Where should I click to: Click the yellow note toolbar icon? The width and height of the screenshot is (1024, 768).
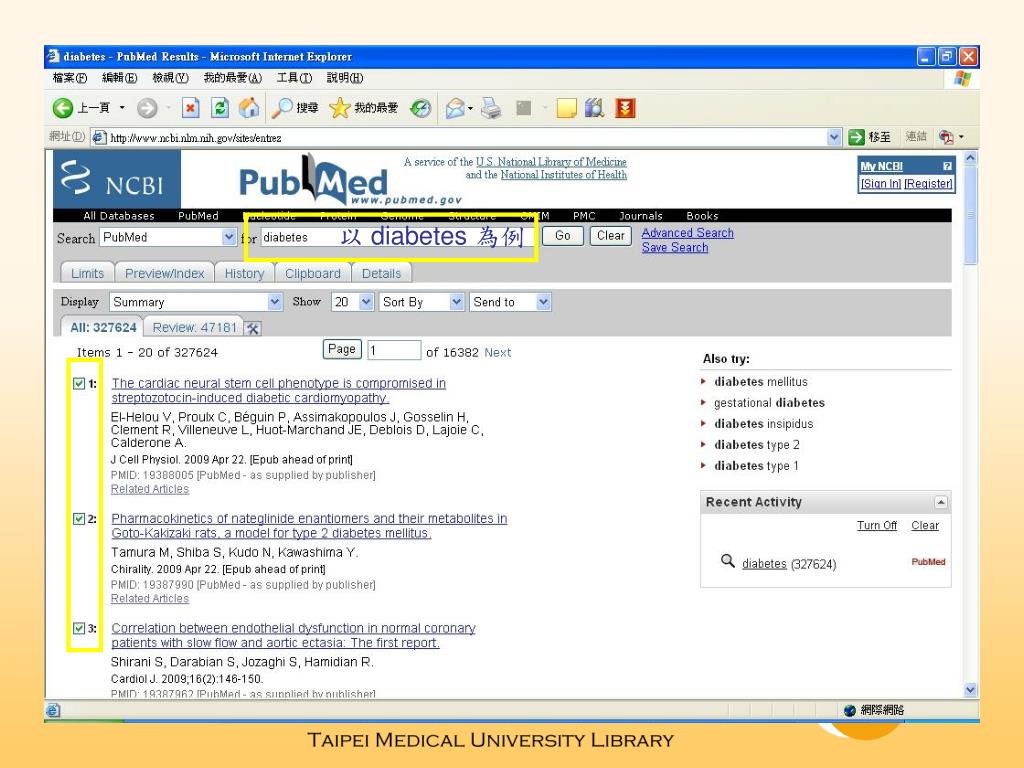(x=567, y=108)
